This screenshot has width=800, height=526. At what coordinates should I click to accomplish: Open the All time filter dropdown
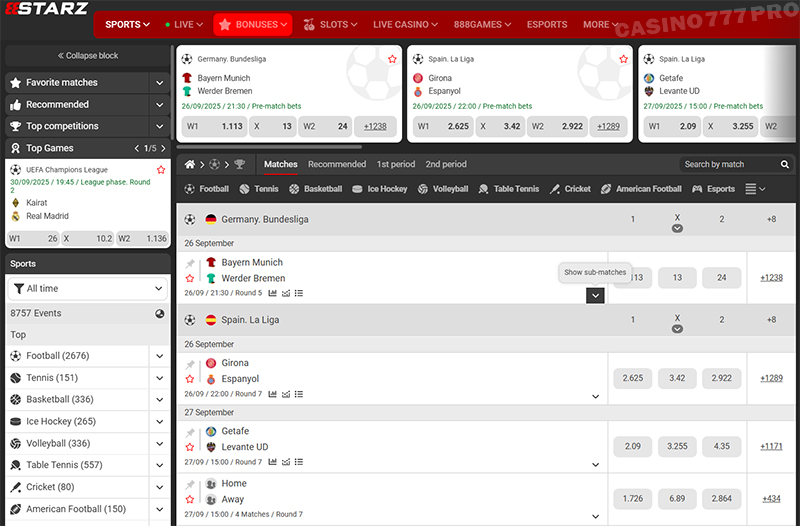88,289
